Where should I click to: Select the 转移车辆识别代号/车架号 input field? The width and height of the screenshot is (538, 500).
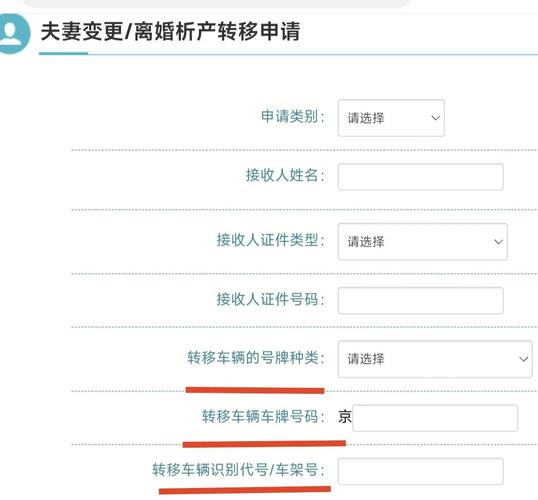click(x=420, y=471)
